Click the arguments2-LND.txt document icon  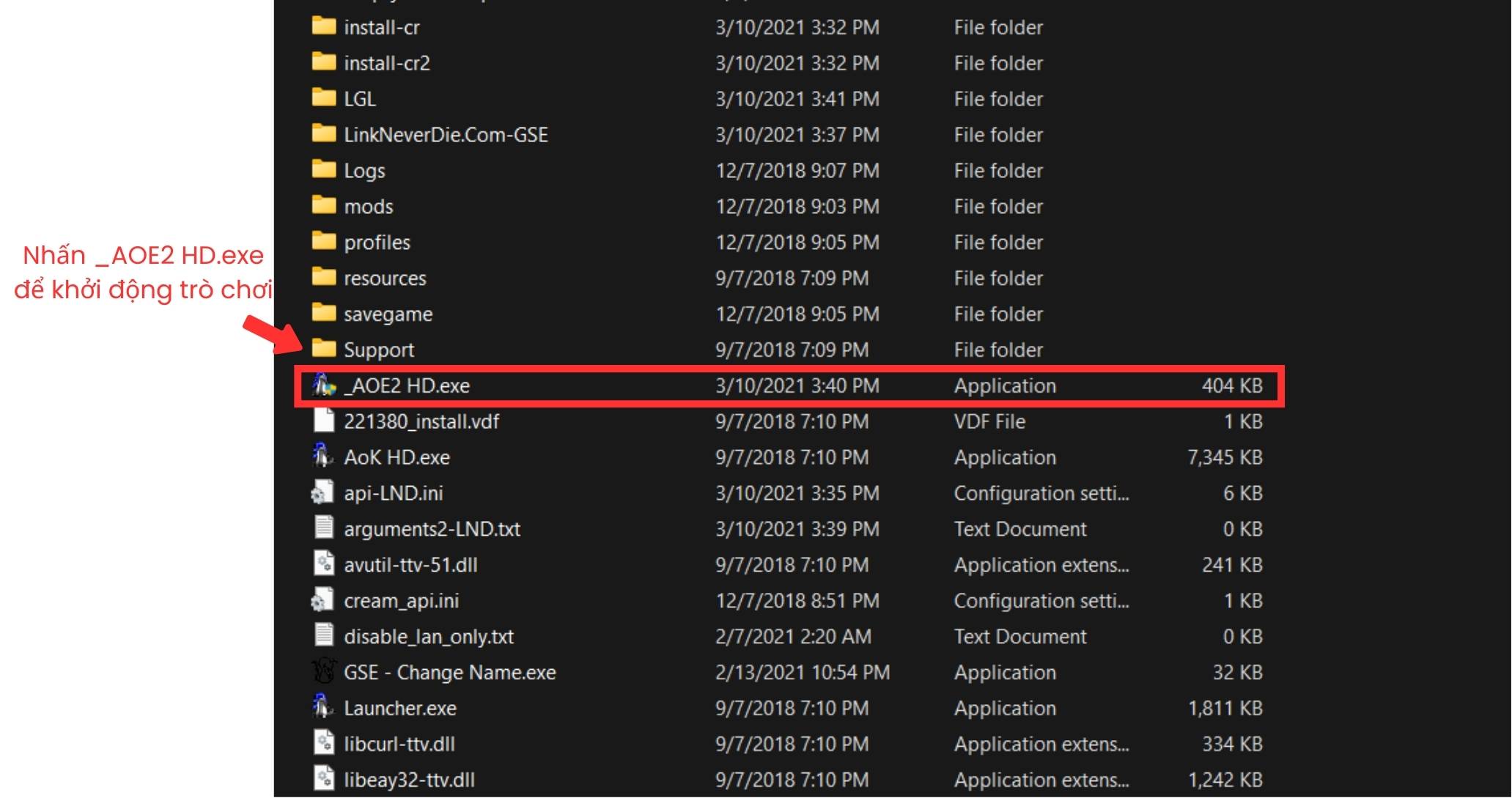pyautogui.click(x=323, y=528)
